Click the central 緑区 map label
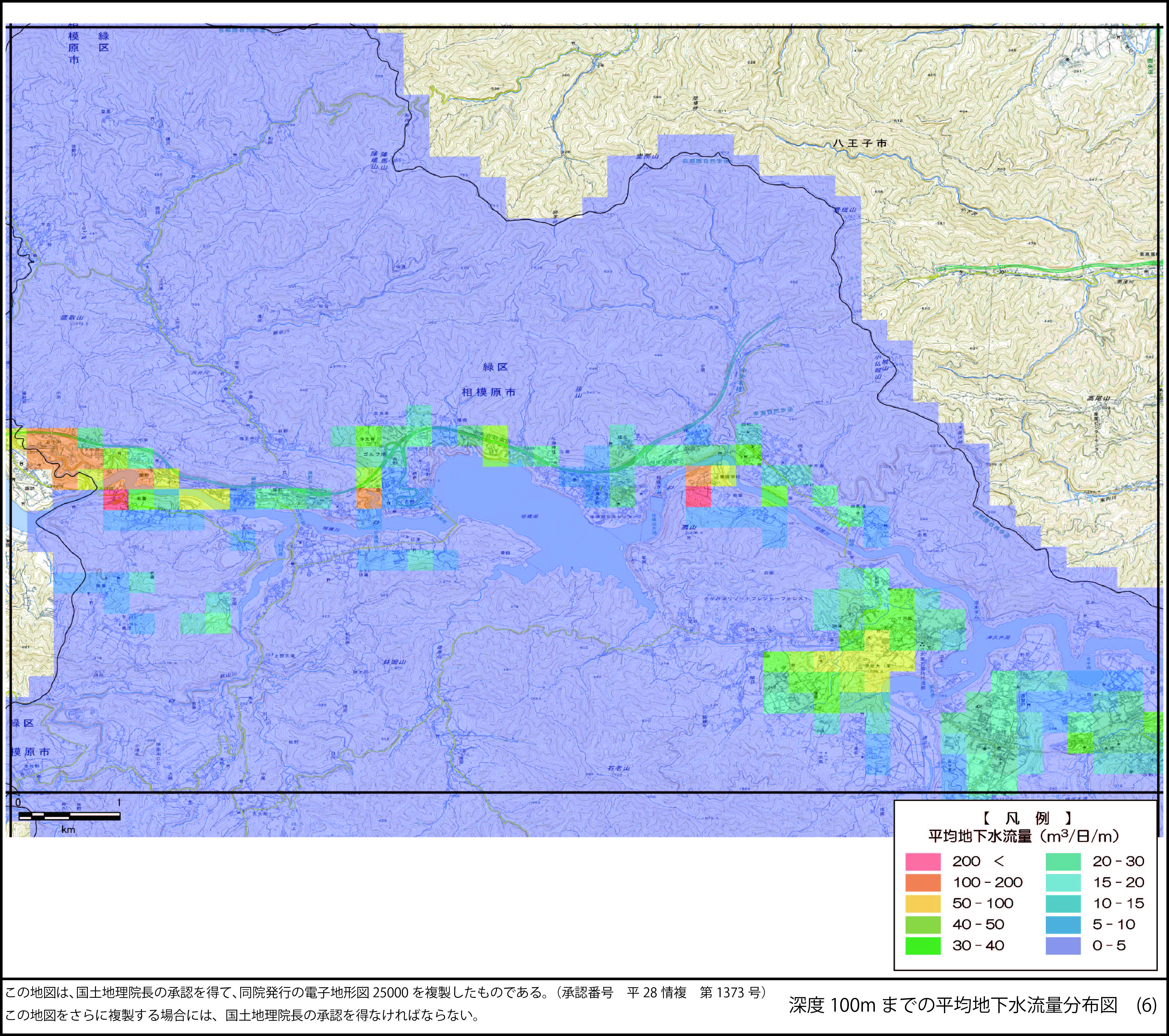Image resolution: width=1169 pixels, height=1036 pixels. pyautogui.click(x=495, y=367)
